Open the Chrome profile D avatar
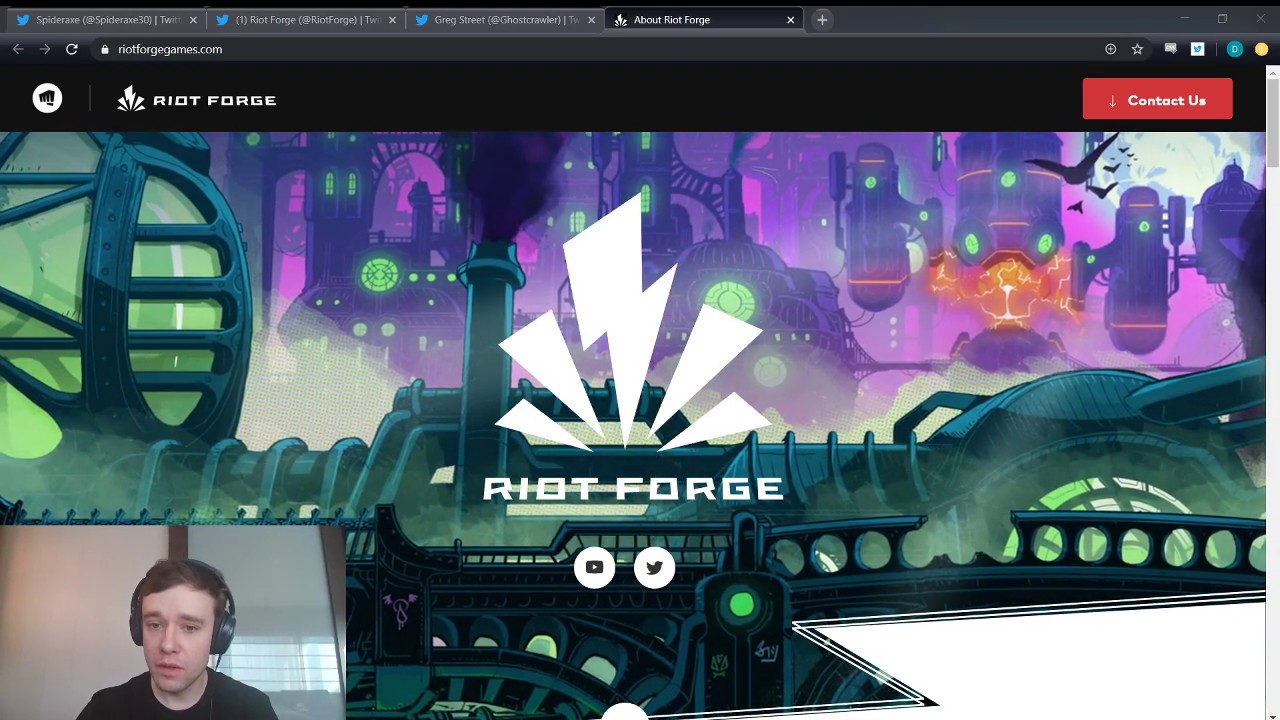 1234,49
